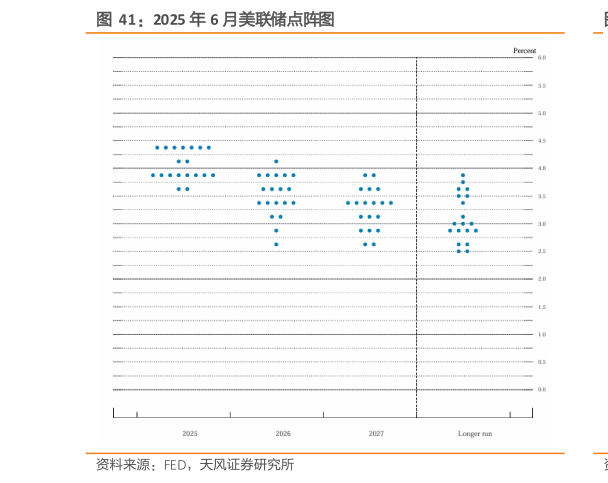This screenshot has height=483, width=608.
Task: Click the 3.0 y-axis tick label
Action: coord(541,224)
